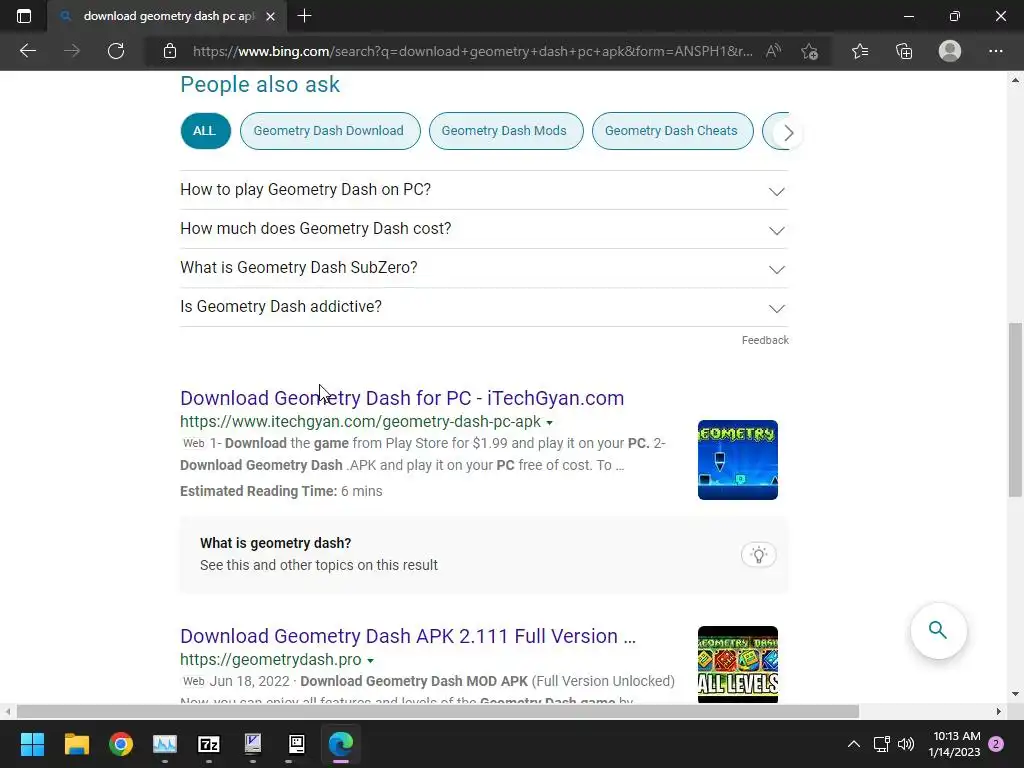Click the vertical scrollbar thumb
Viewport: 1024px width, 768px height.
(1015, 410)
